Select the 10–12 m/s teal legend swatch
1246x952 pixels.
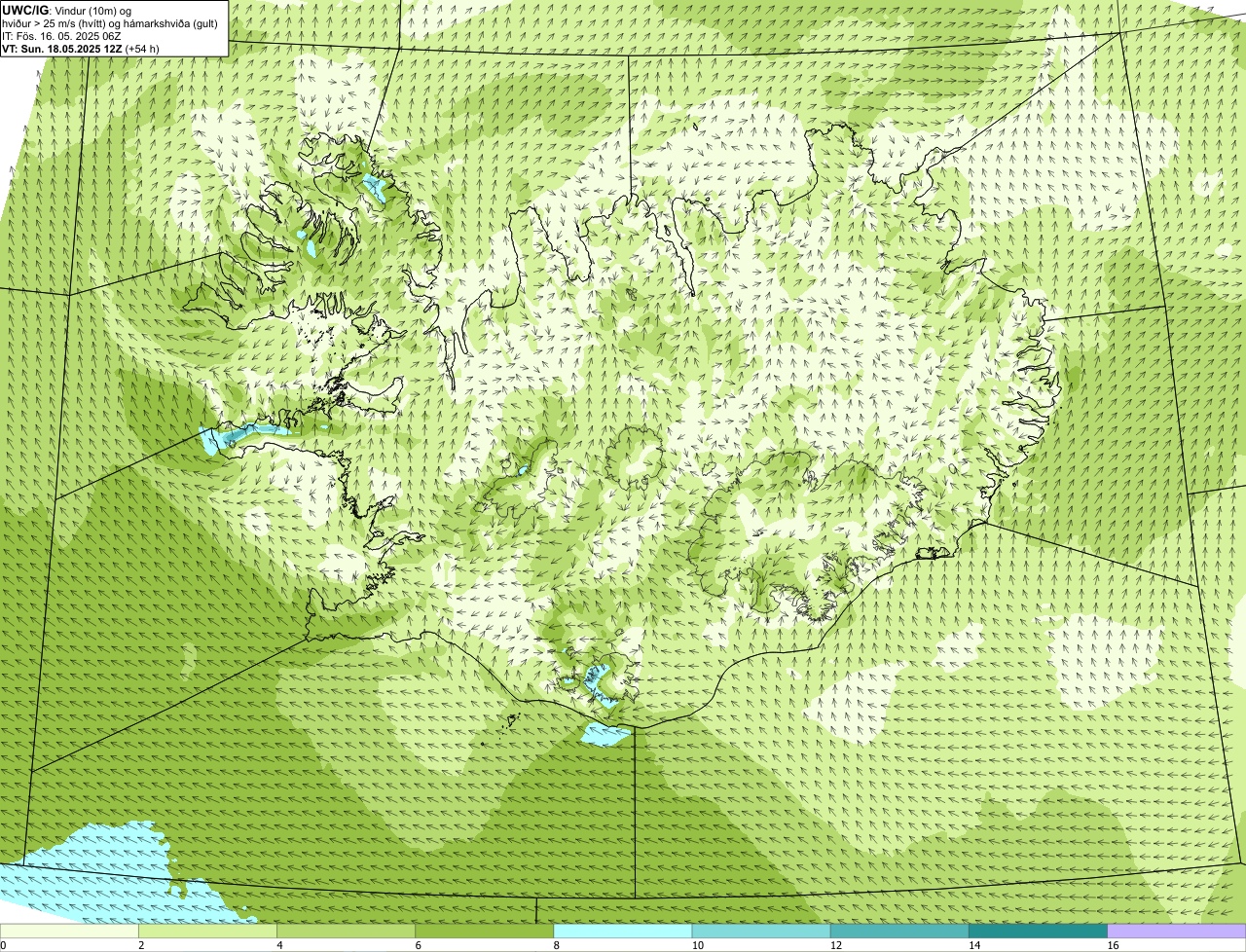point(761,931)
